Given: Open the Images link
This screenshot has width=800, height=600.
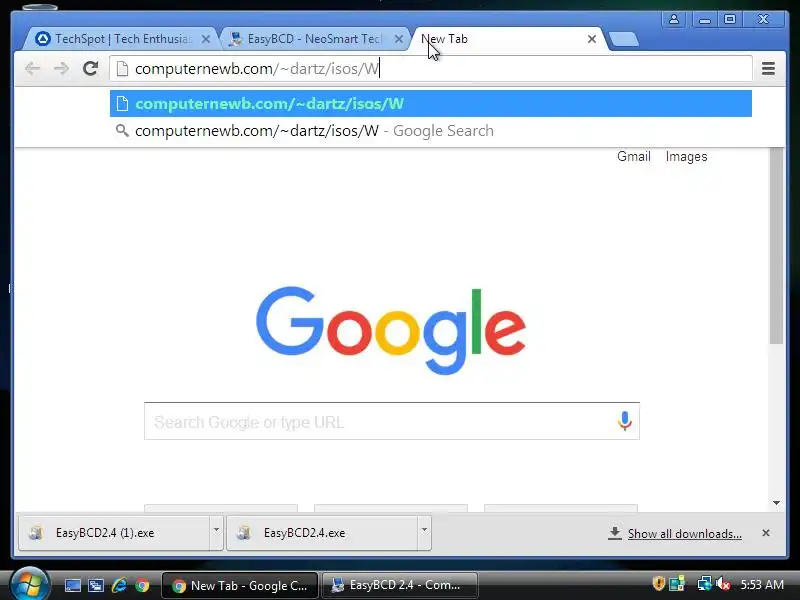Looking at the screenshot, I should (686, 157).
